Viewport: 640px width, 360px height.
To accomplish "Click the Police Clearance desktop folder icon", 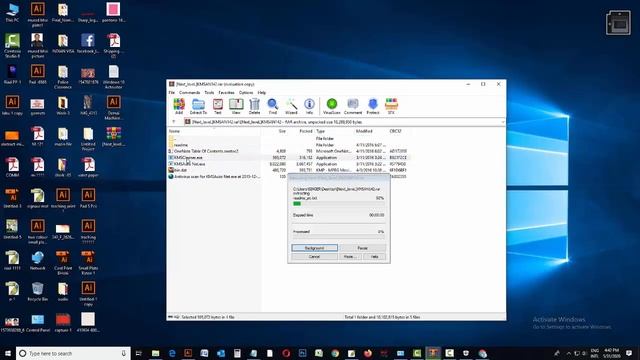I will point(63,76).
